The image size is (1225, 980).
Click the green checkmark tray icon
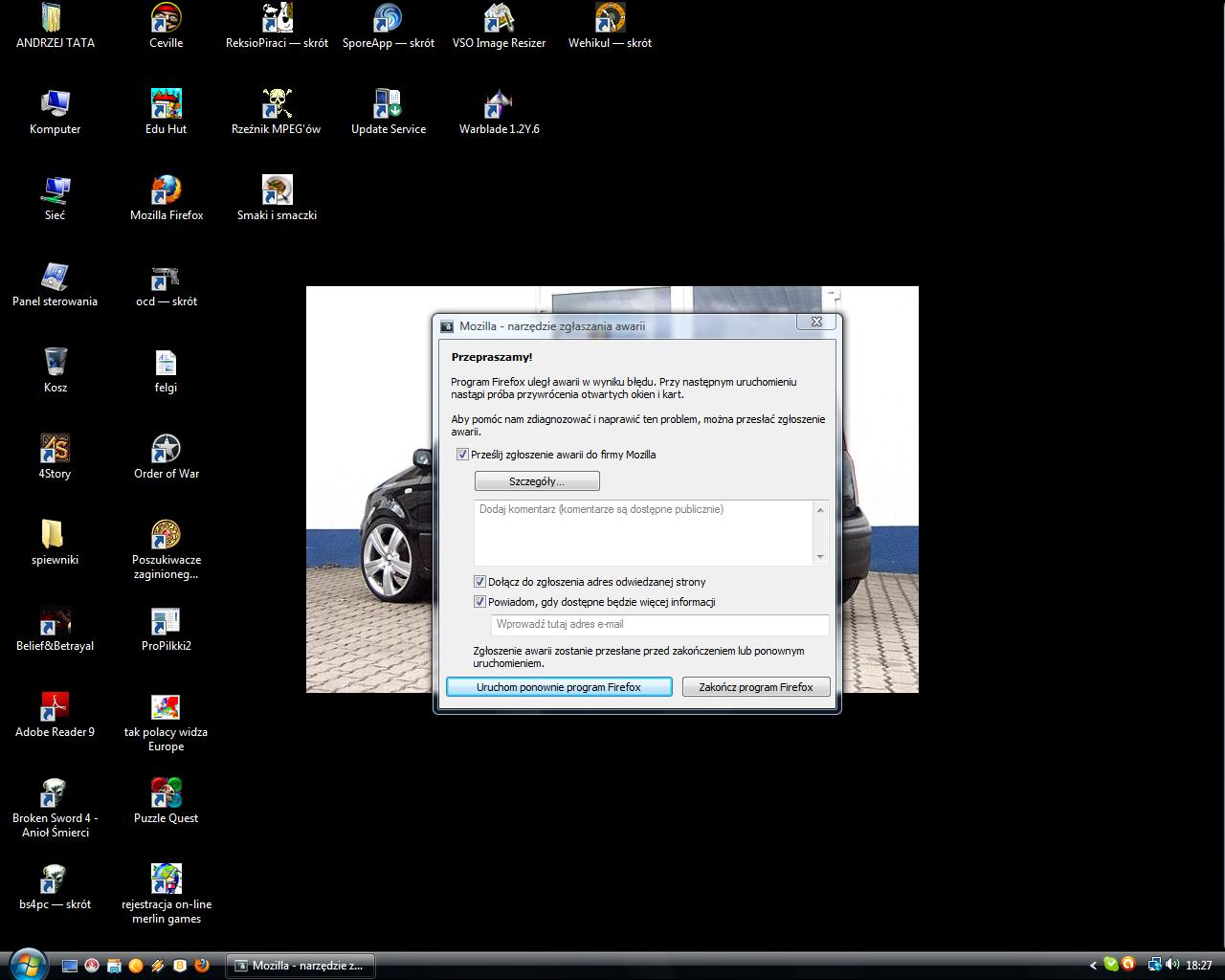point(1110,965)
